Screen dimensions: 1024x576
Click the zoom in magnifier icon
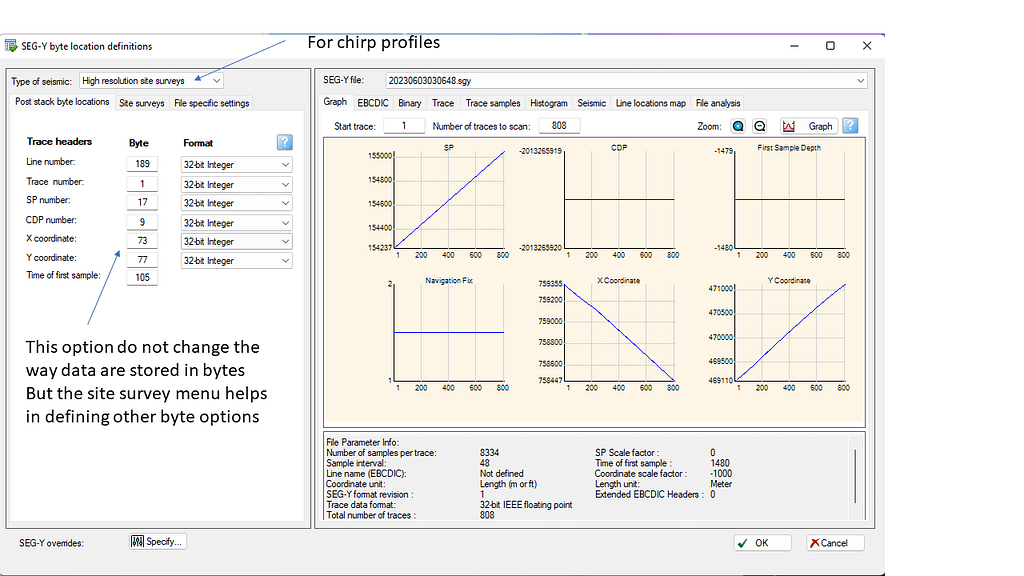[x=738, y=126]
